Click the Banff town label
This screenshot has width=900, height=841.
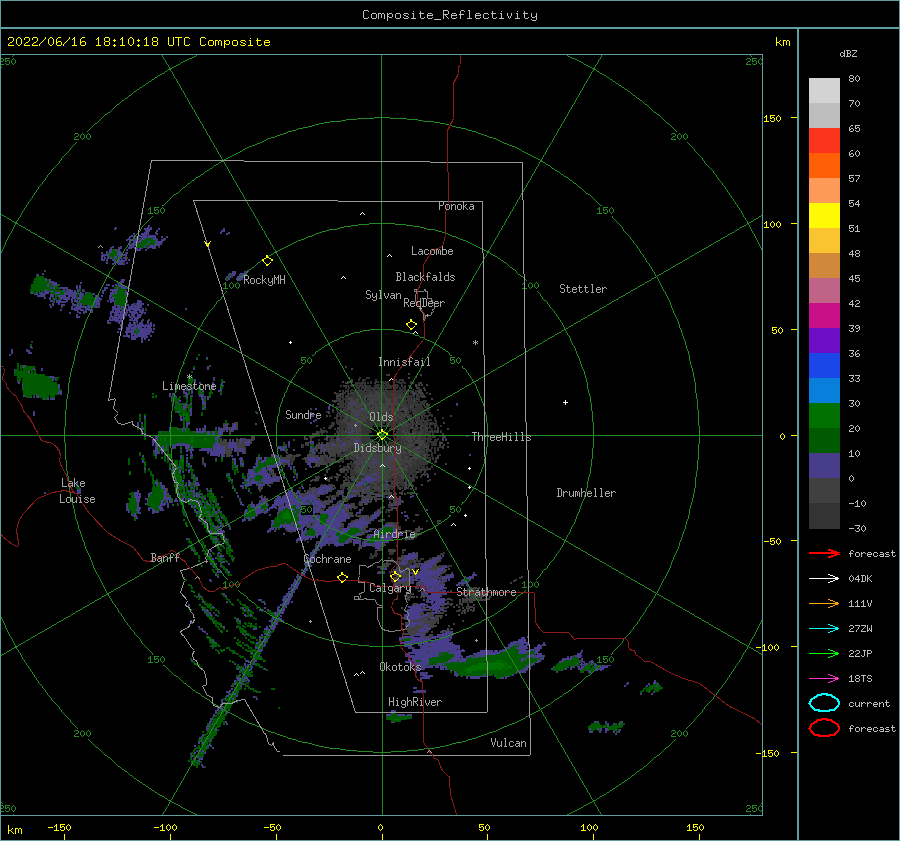(x=165, y=557)
